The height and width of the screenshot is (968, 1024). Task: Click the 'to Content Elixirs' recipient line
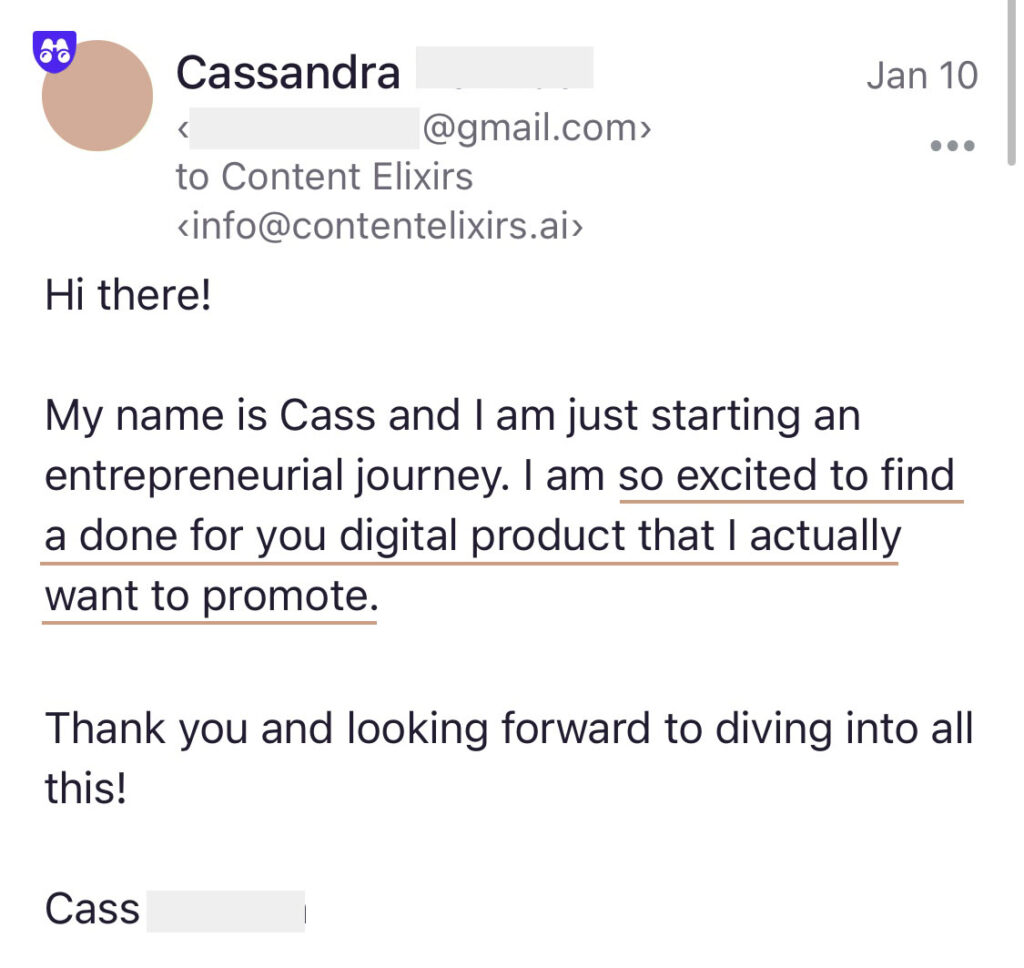(325, 177)
